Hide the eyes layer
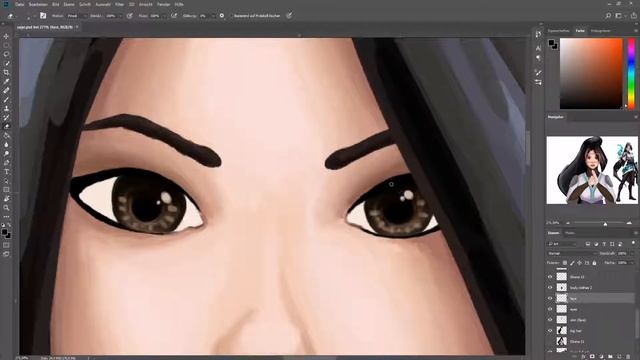This screenshot has width=640, height=360. click(550, 309)
